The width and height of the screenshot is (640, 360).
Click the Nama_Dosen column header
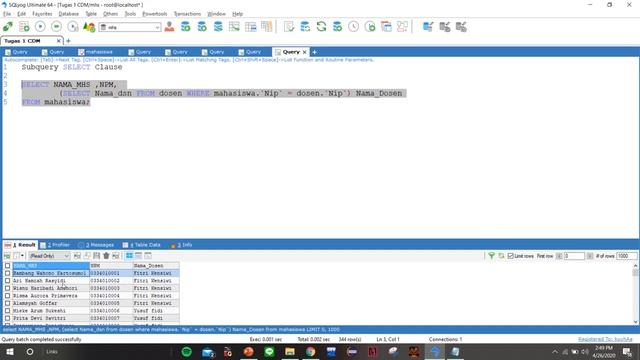click(156, 266)
